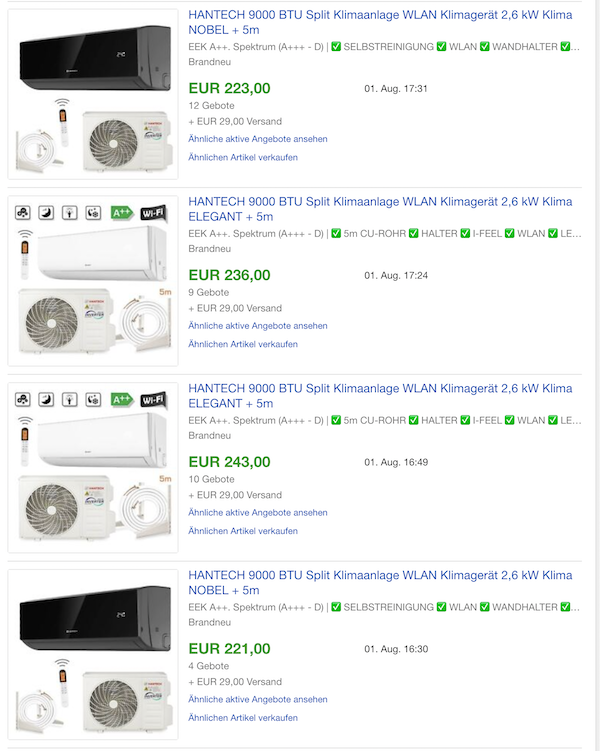Open title link of EUR 221,00 NOBEL listing

(x=380, y=582)
